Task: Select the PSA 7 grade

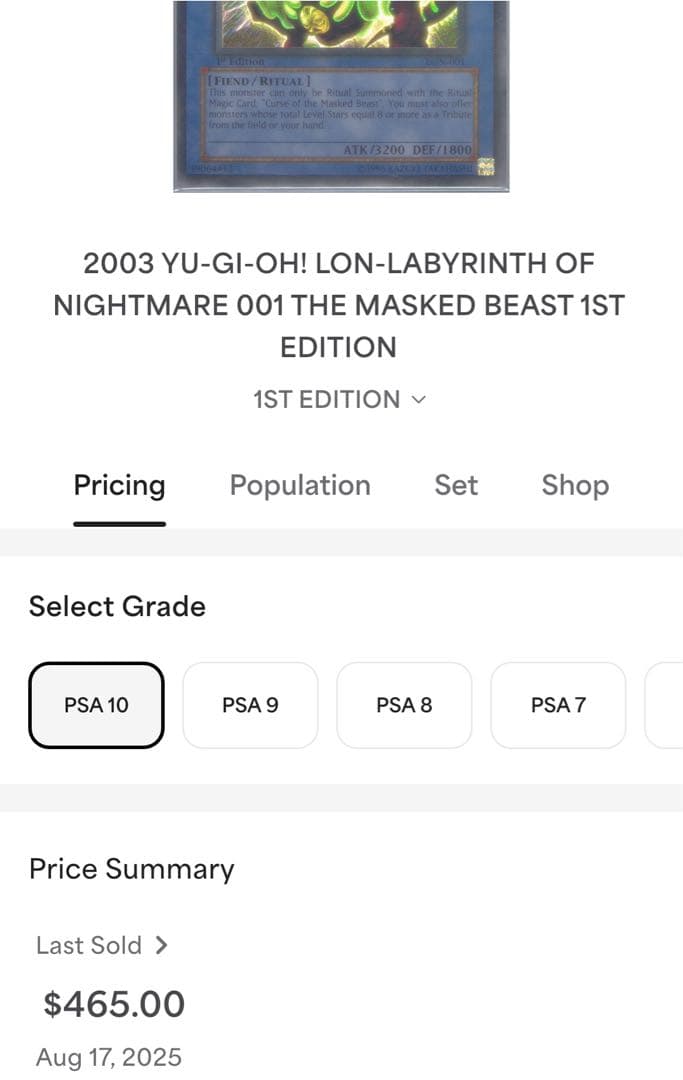Action: 558,705
